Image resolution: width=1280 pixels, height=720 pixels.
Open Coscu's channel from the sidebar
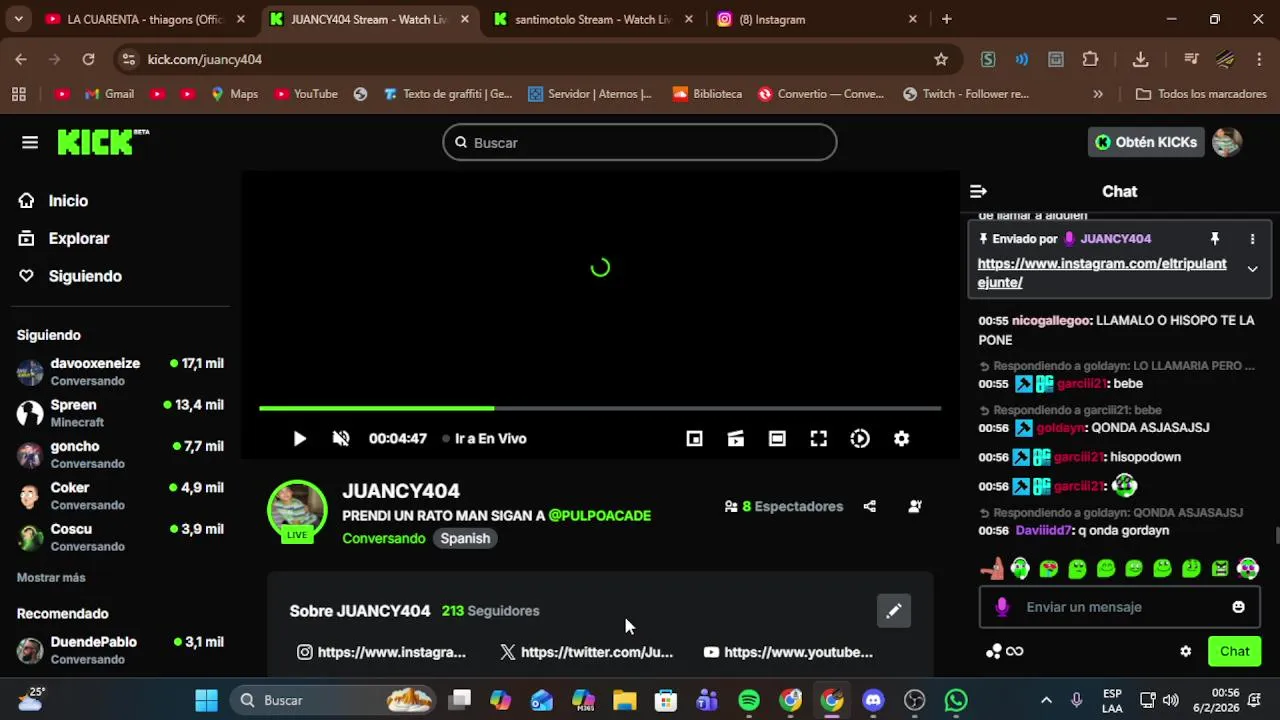(120, 537)
